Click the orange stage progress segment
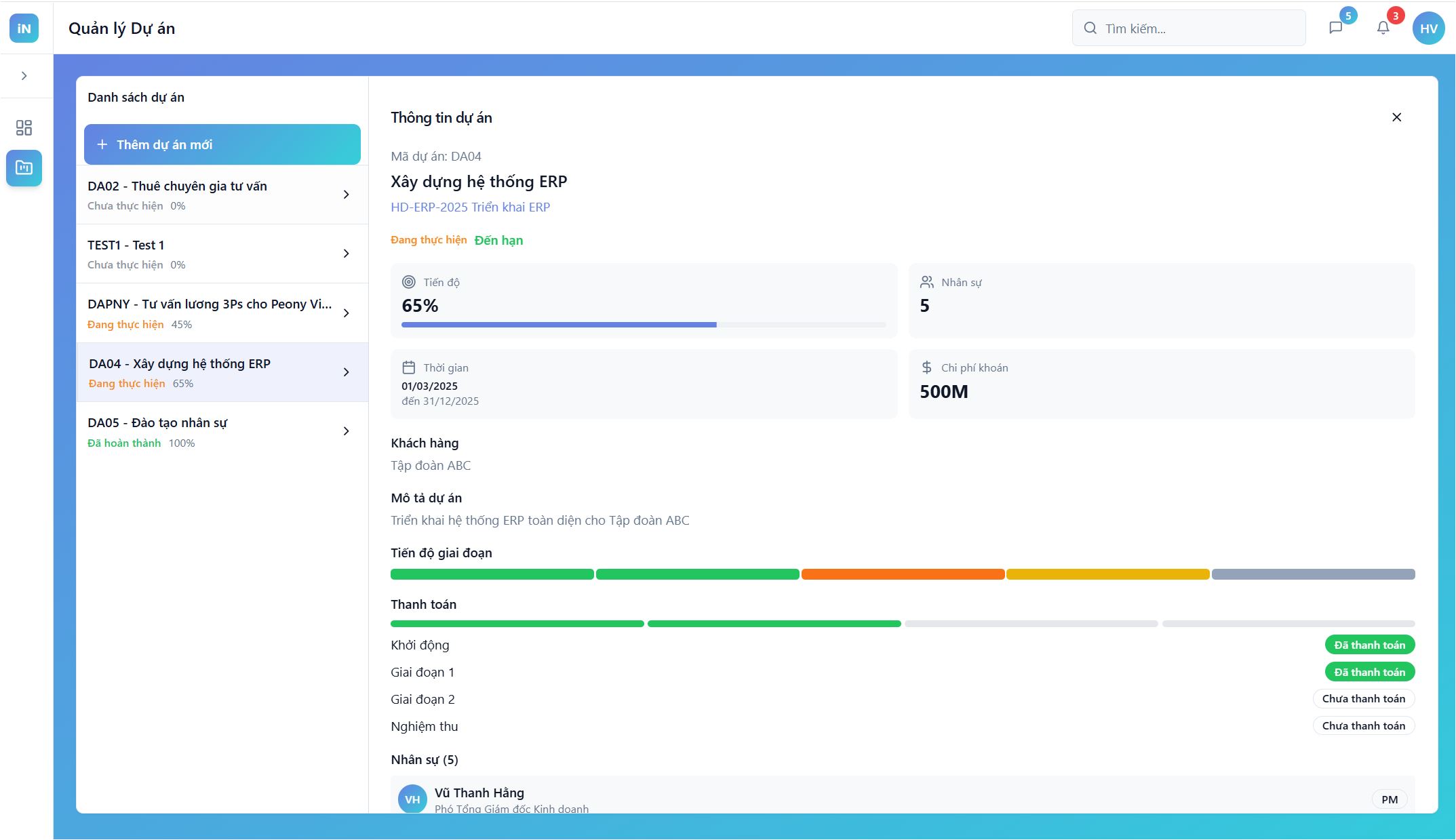 click(x=902, y=574)
